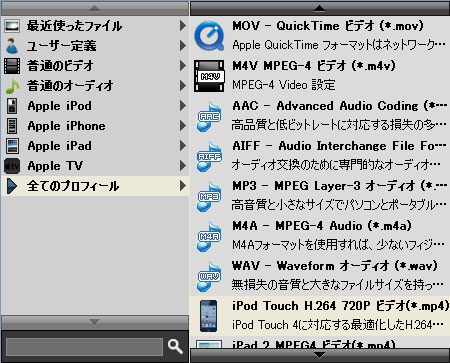Image resolution: width=450 pixels, height=363 pixels.
Task: Select the Apple iPod category
Action: coord(95,106)
